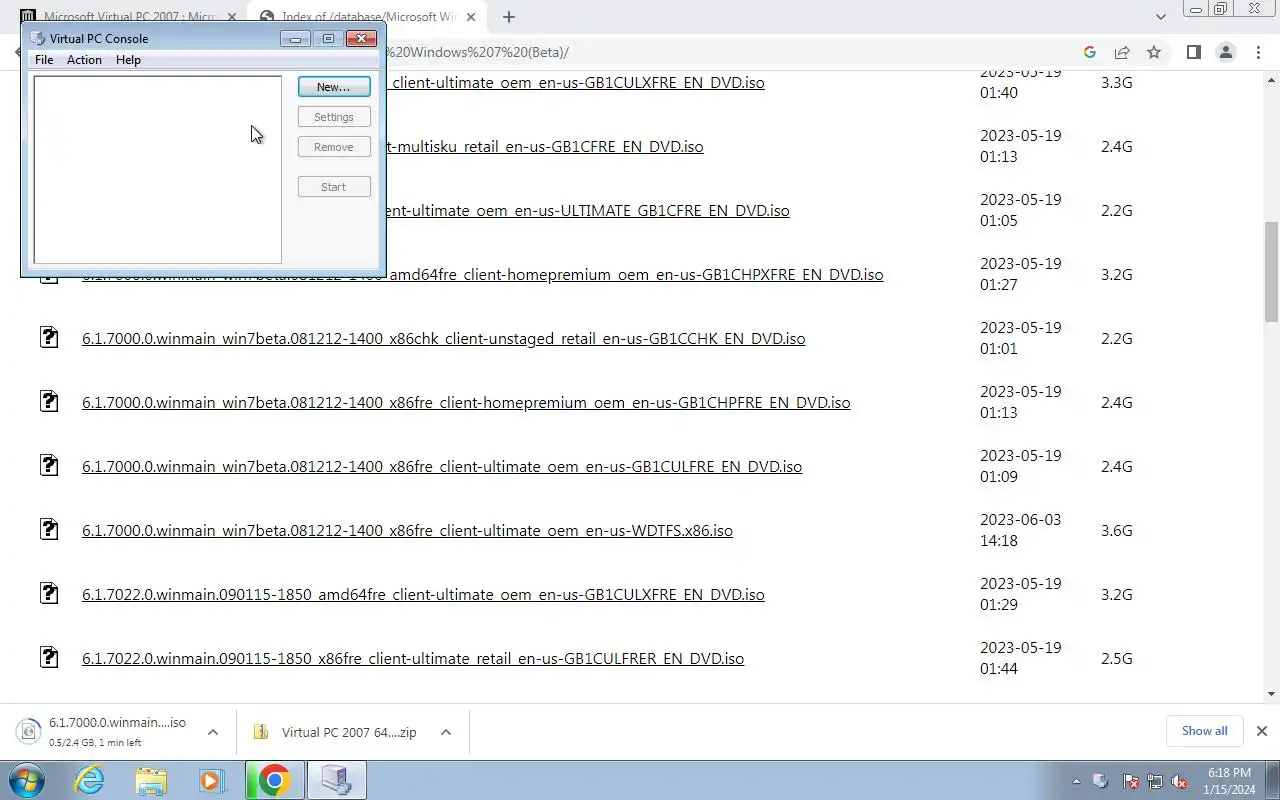Open Windows Media Player from the taskbar
The image size is (1280, 800).
point(211,780)
